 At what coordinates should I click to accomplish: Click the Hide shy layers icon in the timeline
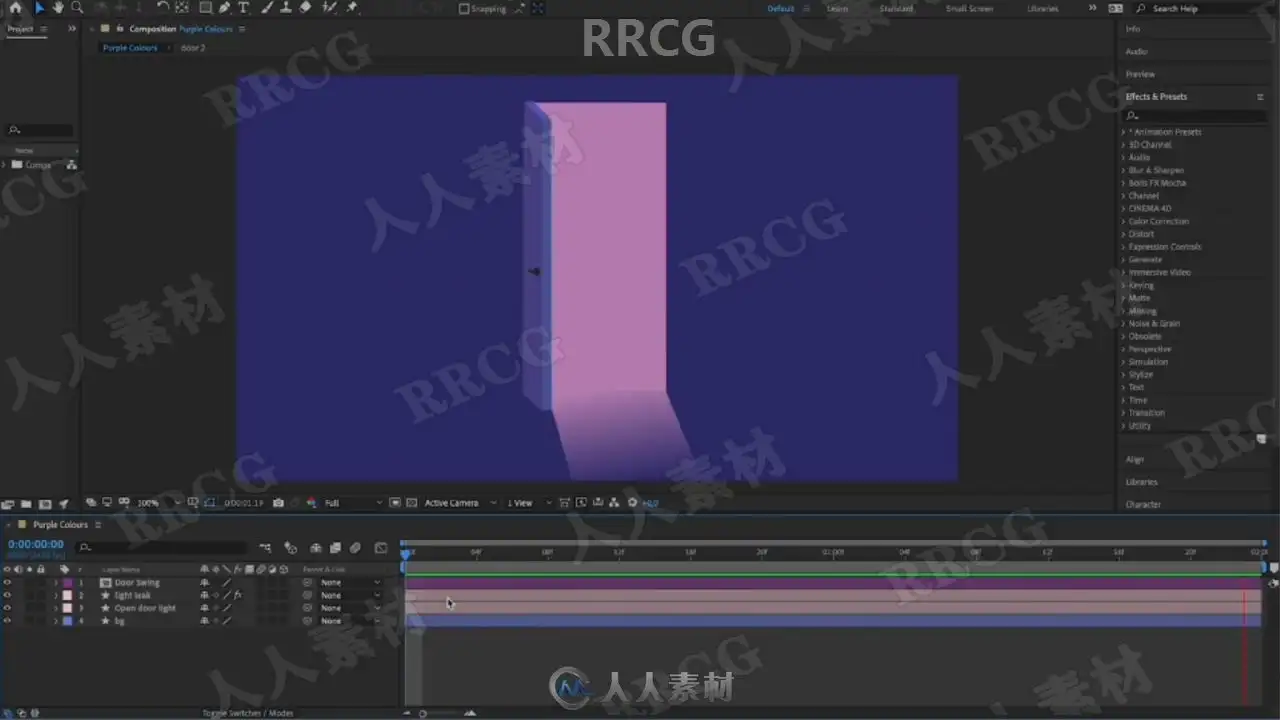click(316, 548)
